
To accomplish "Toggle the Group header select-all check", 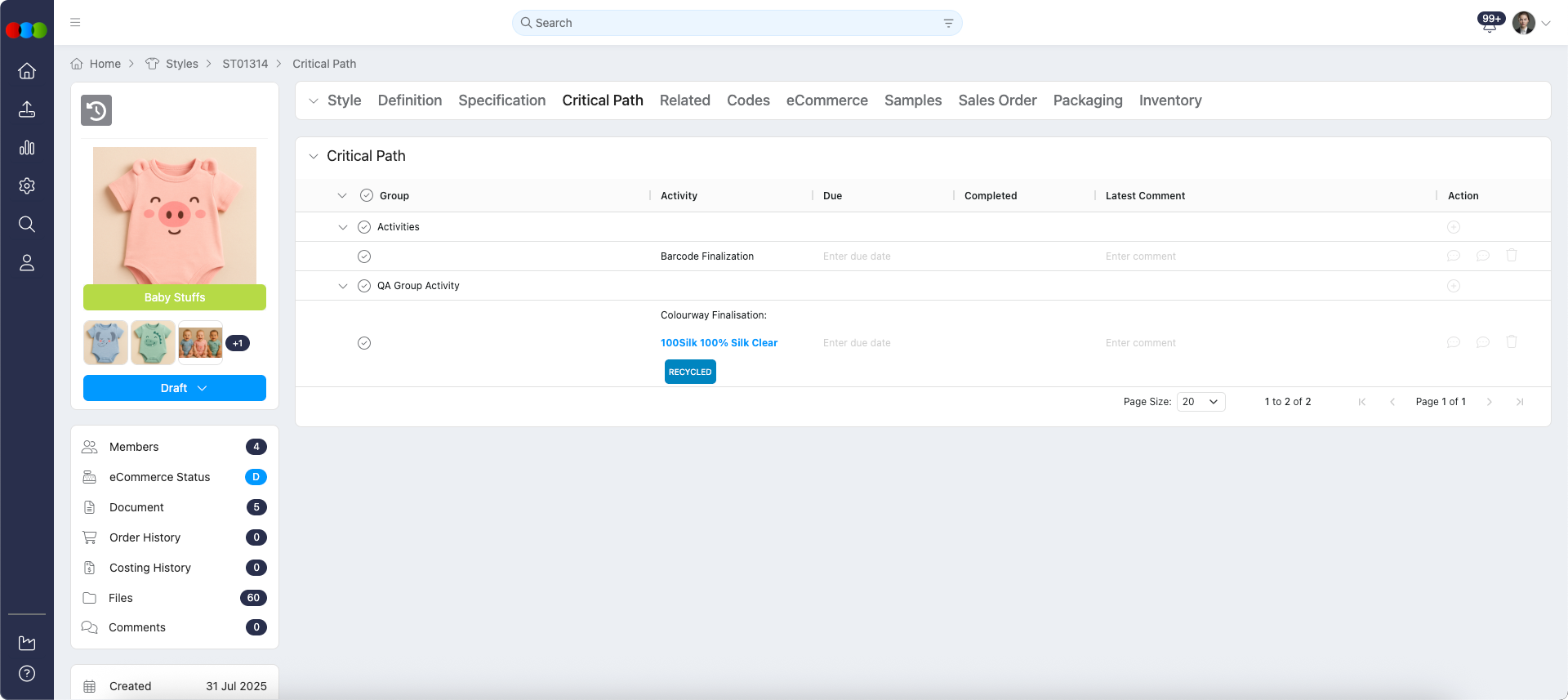I will coord(367,196).
